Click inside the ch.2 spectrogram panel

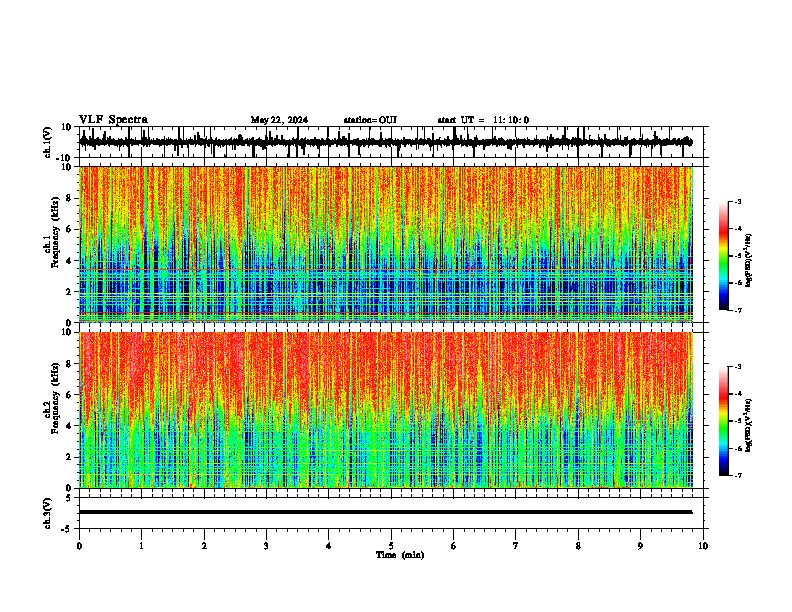click(x=386, y=410)
